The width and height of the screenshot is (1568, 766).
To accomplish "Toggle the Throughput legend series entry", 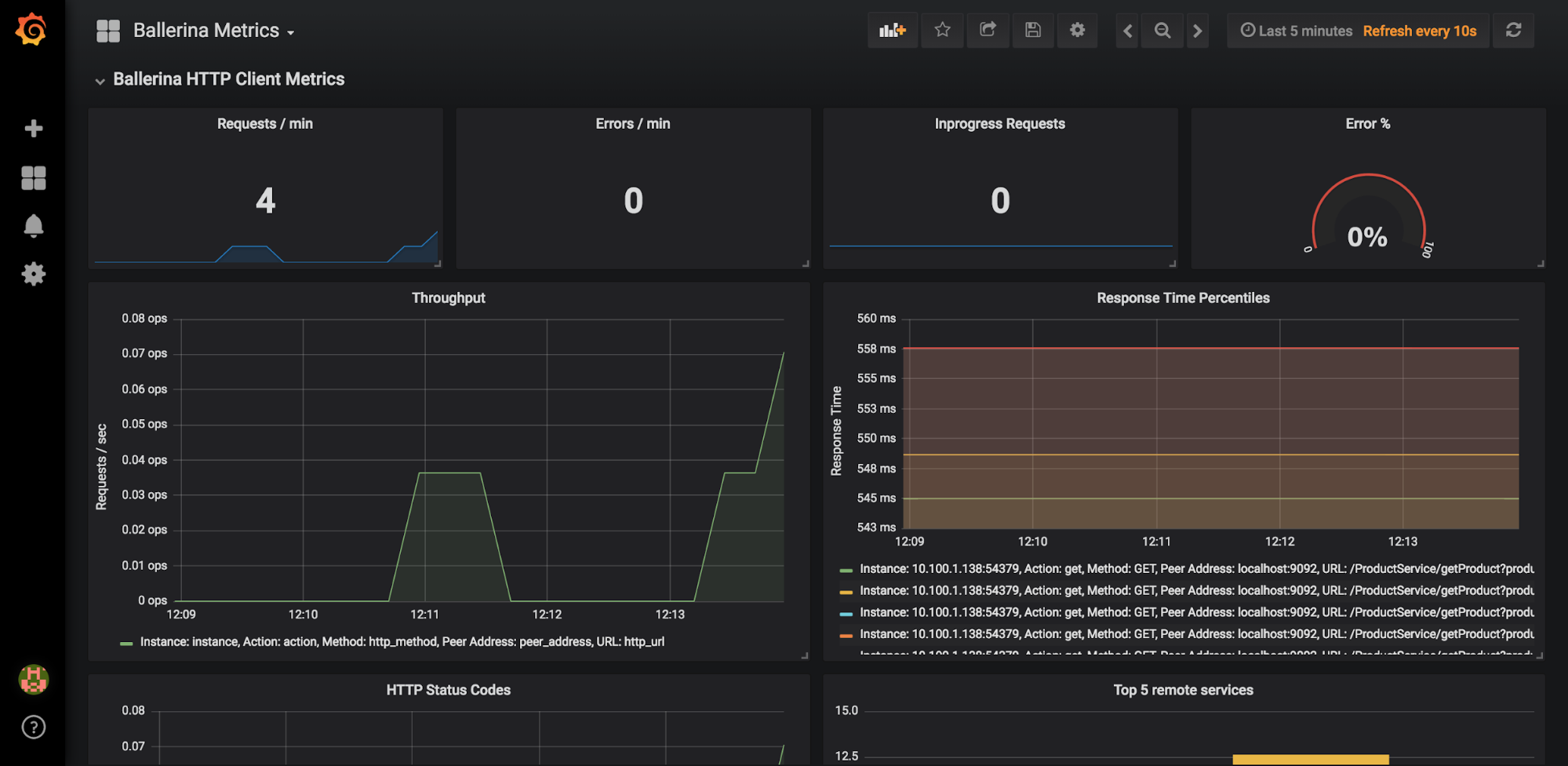I will (402, 642).
